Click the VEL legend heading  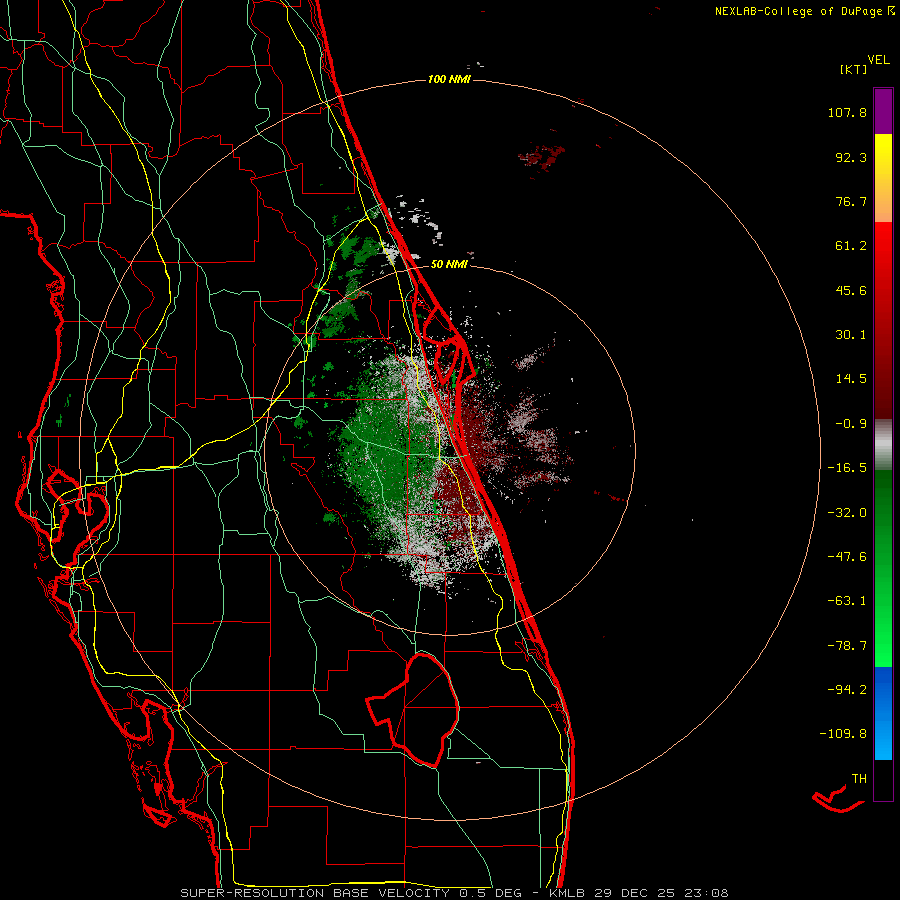pos(878,60)
